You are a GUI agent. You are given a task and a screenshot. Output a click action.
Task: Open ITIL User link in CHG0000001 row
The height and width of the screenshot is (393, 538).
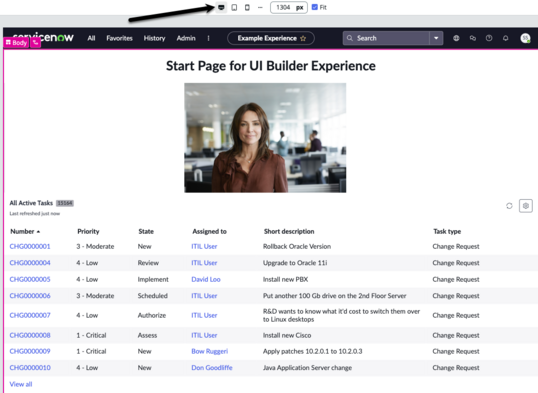click(x=204, y=246)
